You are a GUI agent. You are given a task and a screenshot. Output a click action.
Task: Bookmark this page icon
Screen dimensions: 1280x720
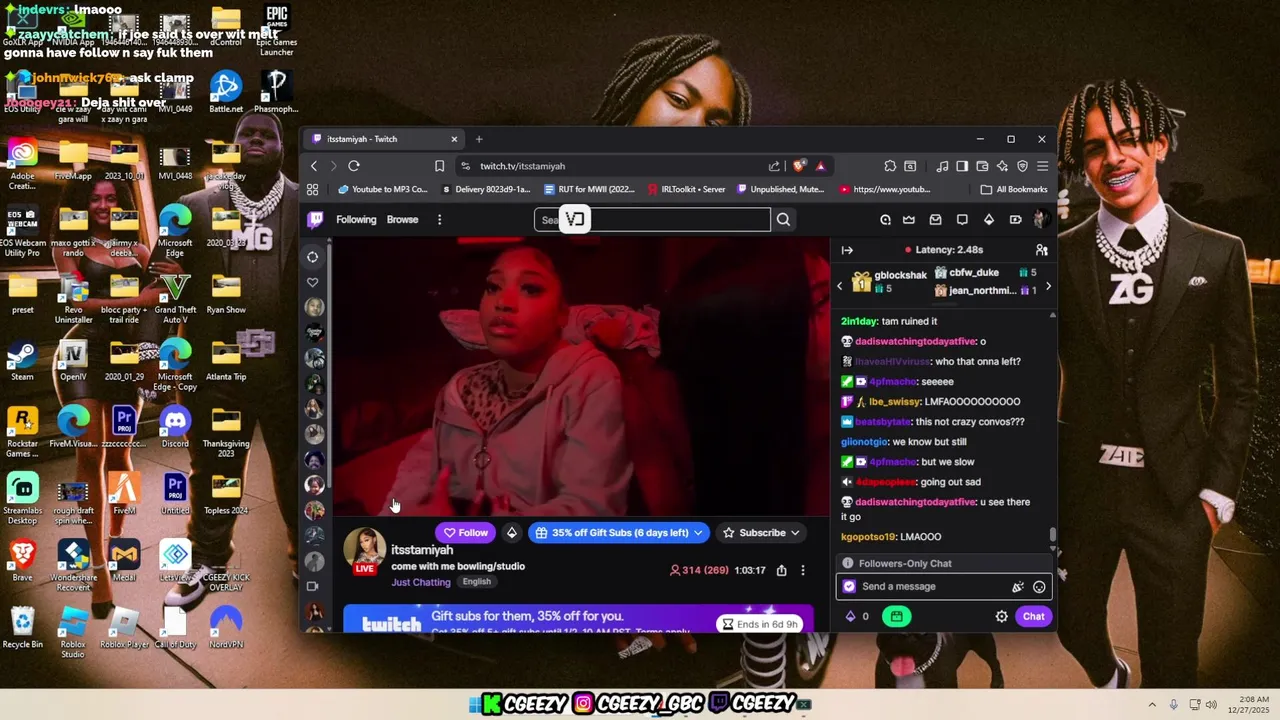[x=439, y=166]
